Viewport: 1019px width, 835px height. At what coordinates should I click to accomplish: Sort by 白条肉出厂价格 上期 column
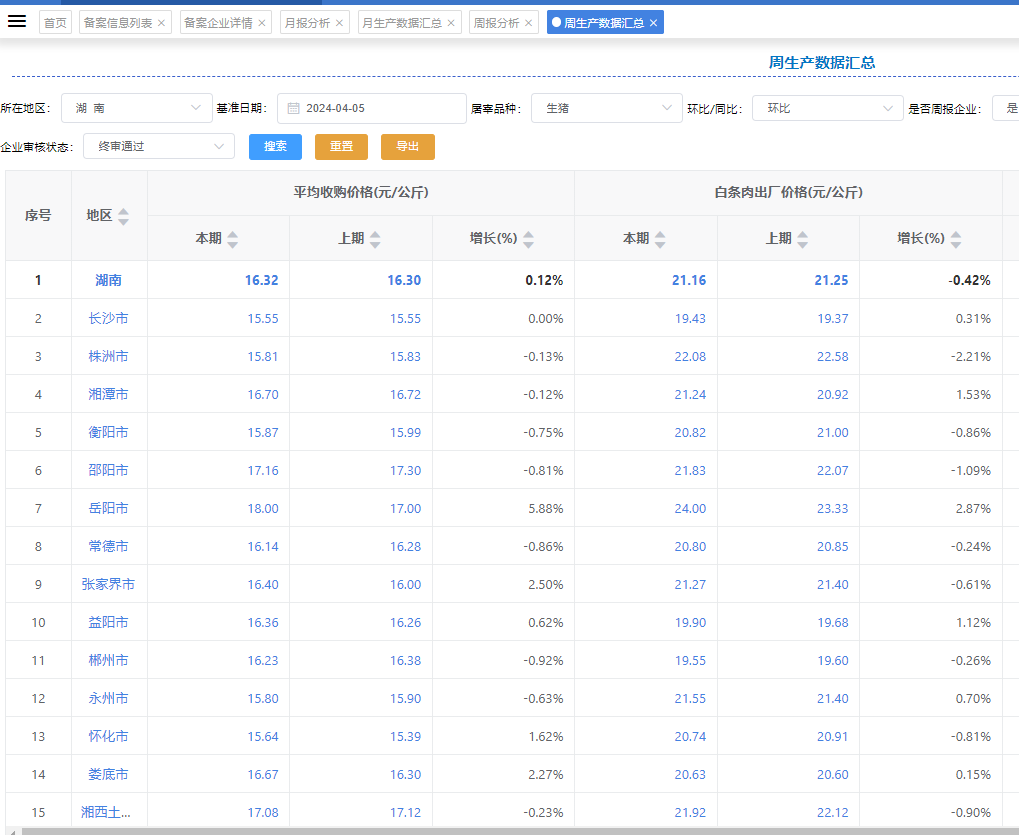[x=803, y=239]
